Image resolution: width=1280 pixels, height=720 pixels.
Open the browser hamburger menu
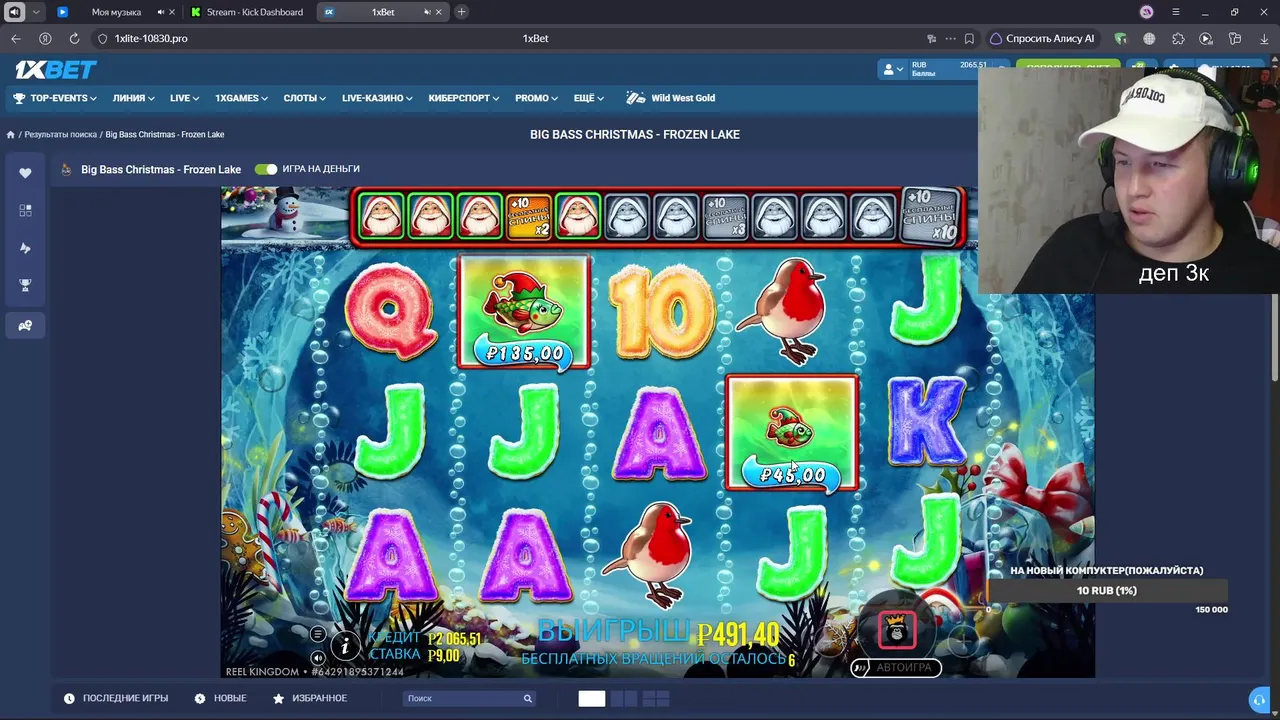click(1176, 12)
